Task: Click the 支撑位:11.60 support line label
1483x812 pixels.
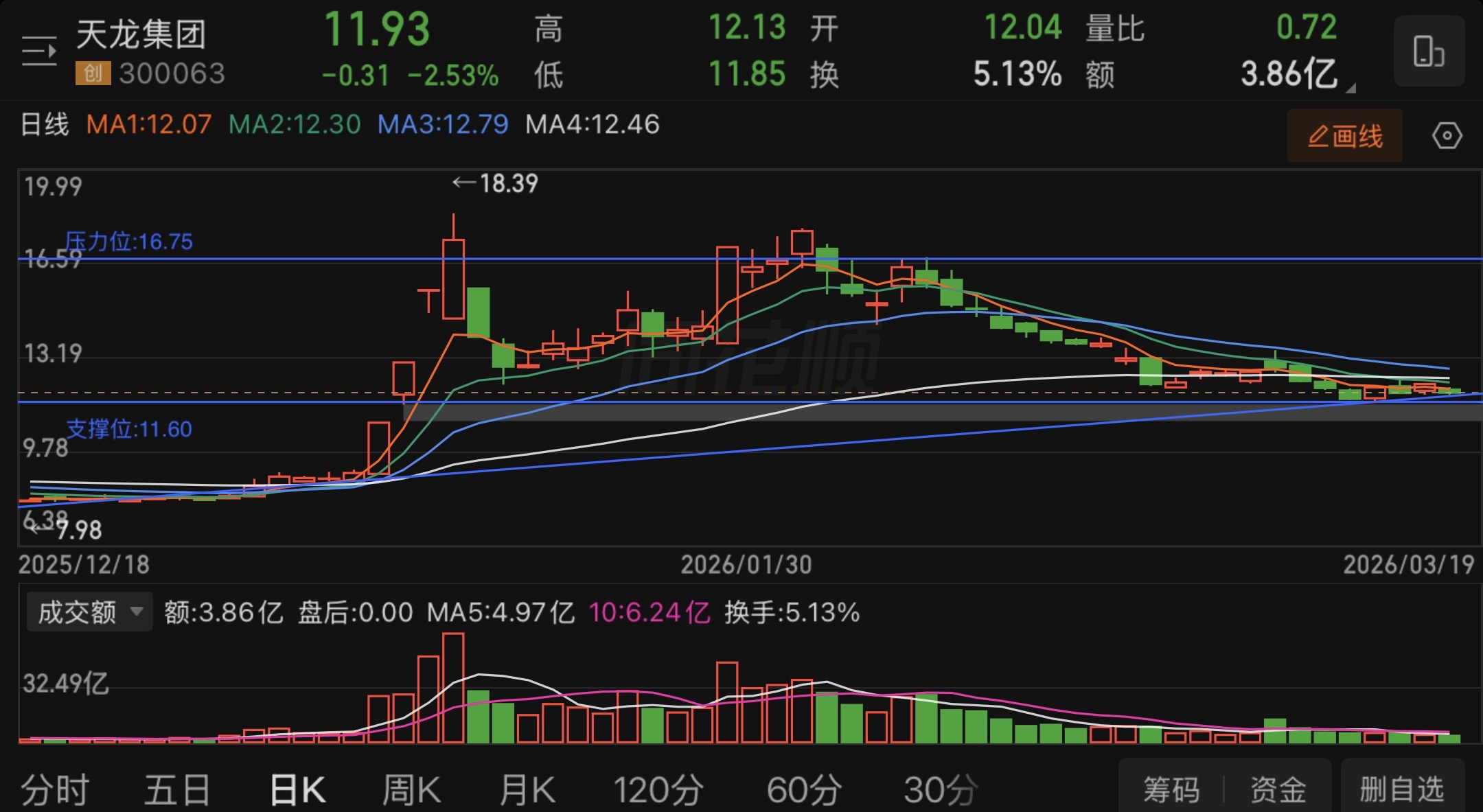Action: point(129,429)
